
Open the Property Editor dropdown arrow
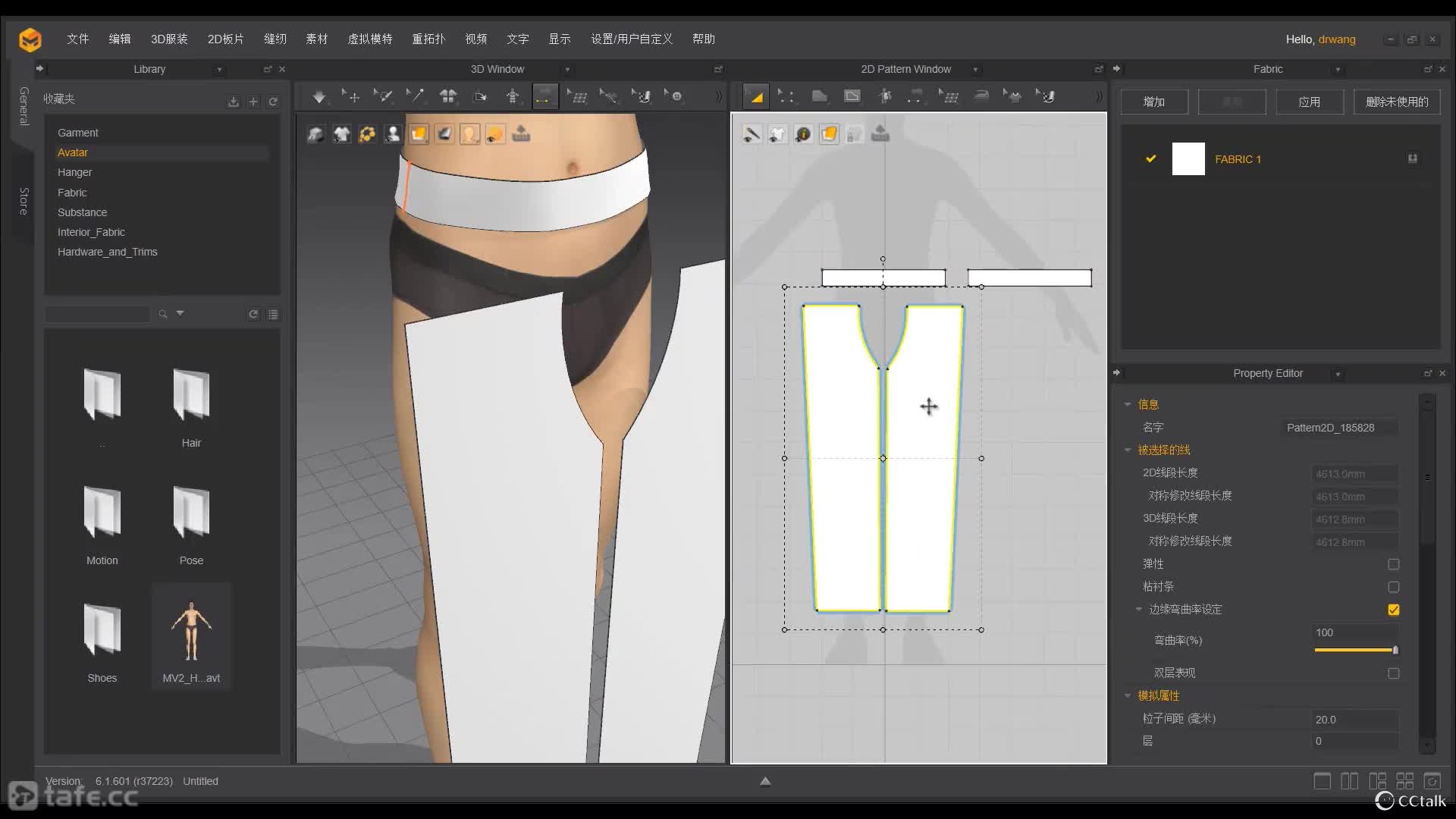pyautogui.click(x=1338, y=374)
